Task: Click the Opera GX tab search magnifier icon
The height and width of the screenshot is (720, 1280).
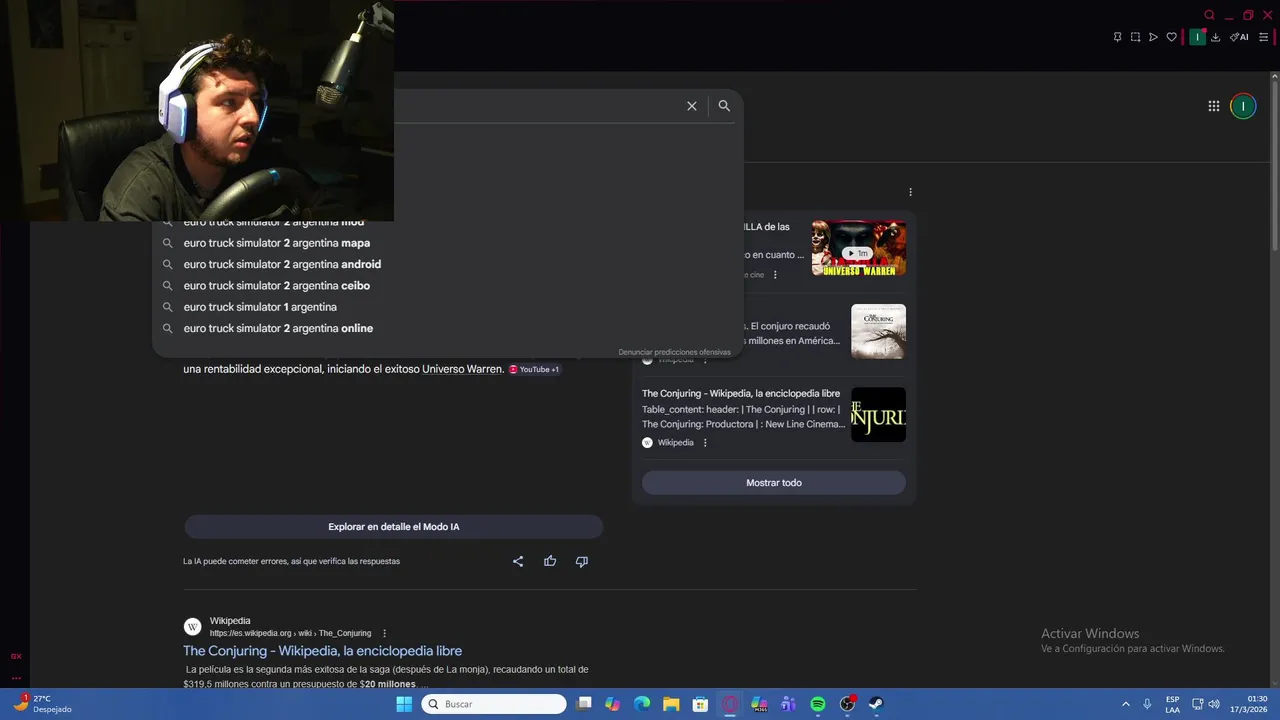Action: pos(1209,15)
